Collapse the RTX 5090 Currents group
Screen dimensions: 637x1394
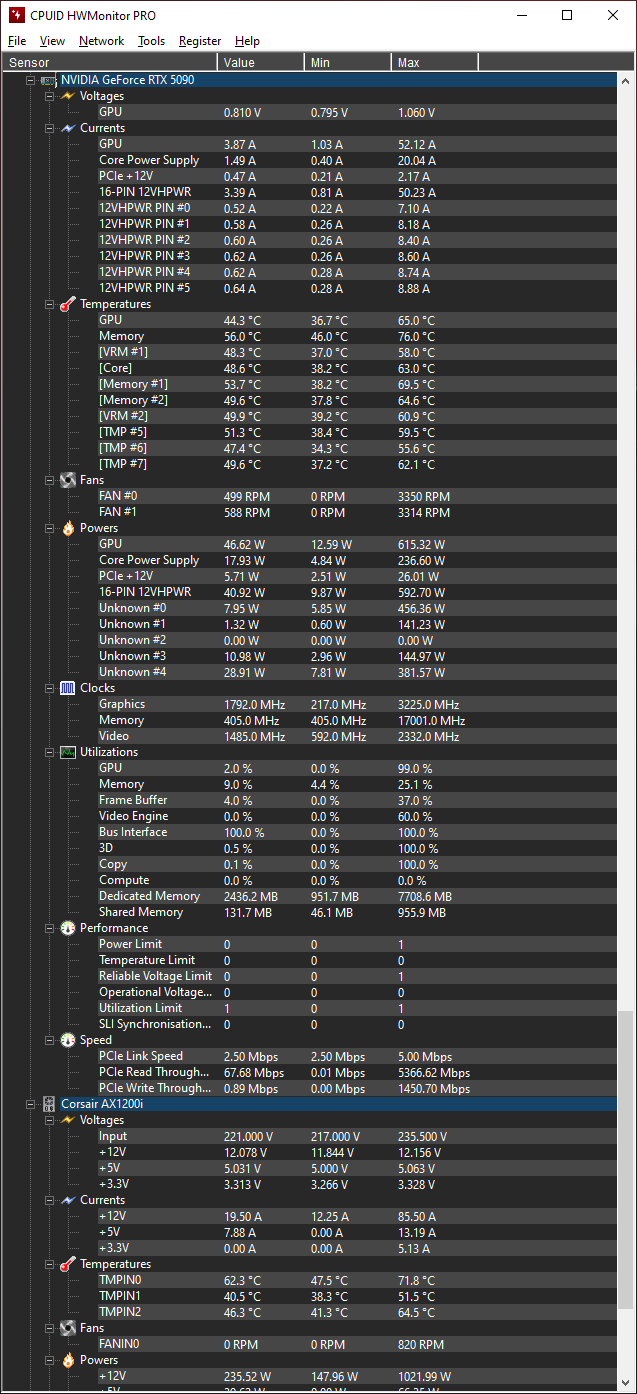coord(50,128)
